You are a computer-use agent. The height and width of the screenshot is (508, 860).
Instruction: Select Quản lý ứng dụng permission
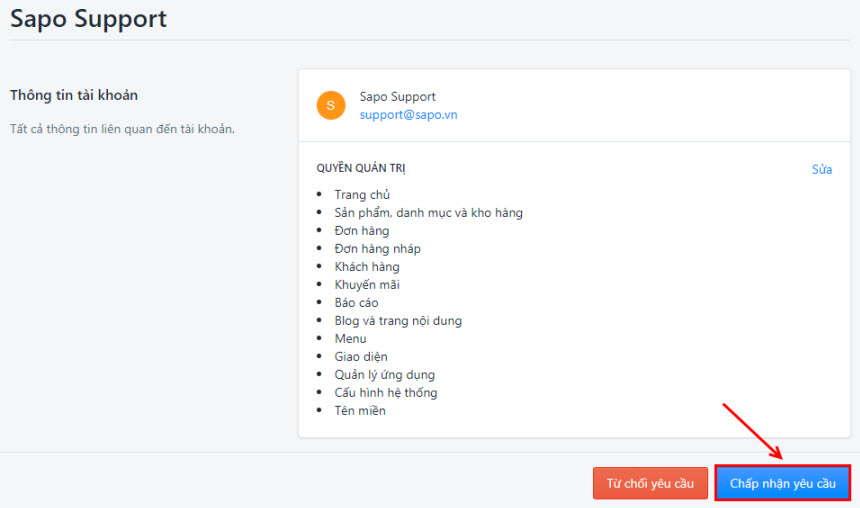point(384,375)
